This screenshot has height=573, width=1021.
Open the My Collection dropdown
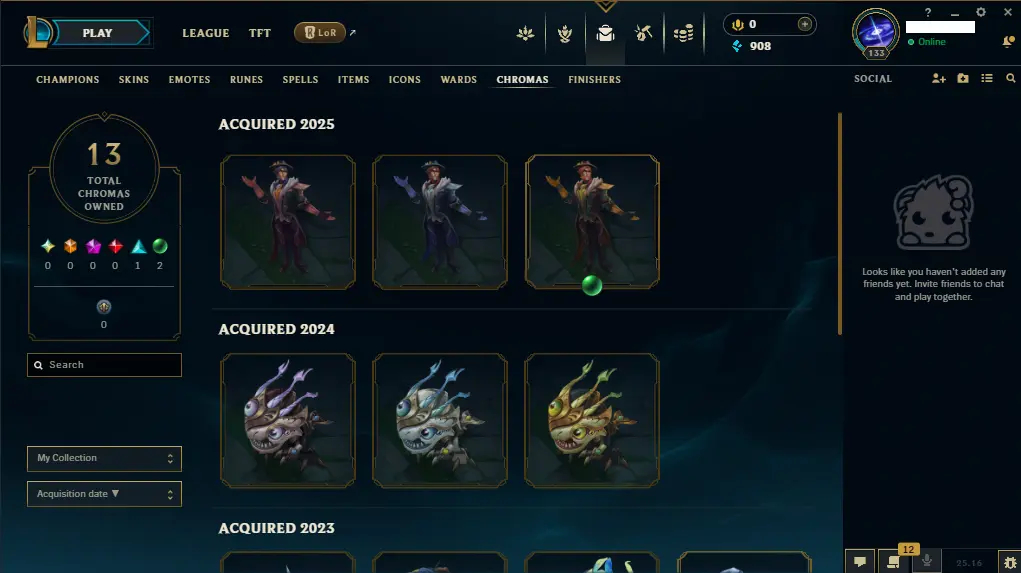[x=104, y=458]
